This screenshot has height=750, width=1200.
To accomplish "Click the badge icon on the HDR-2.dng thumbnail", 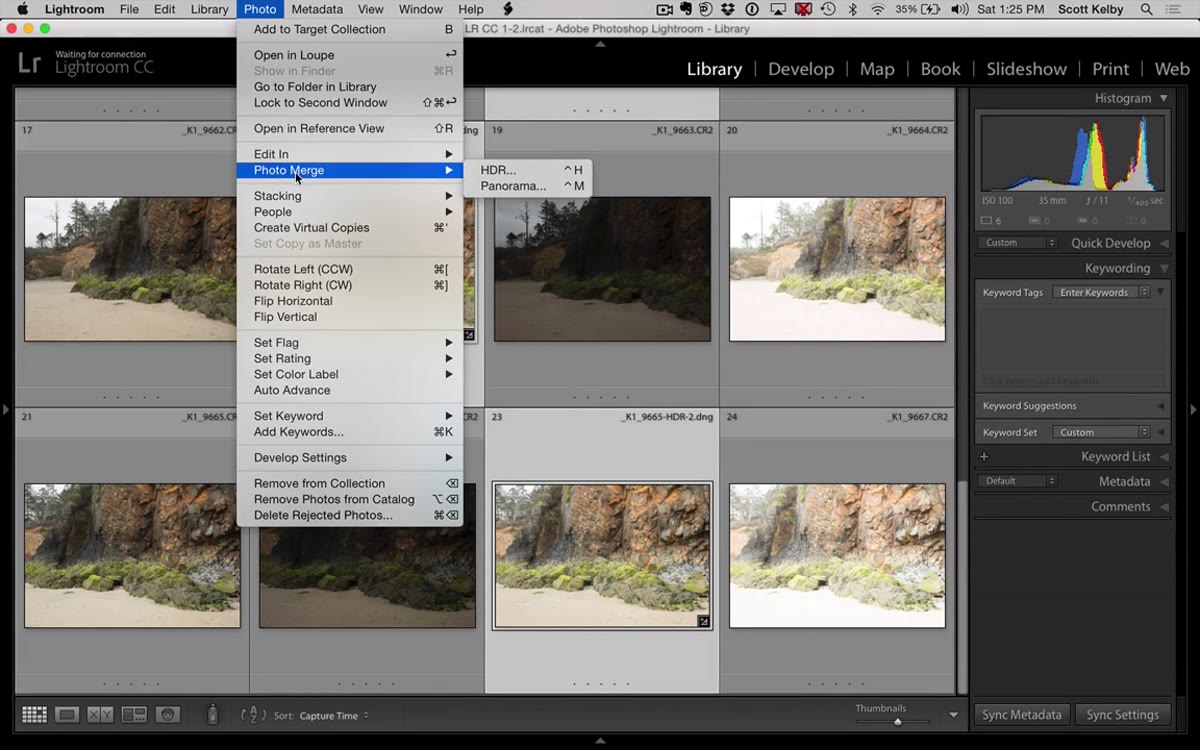I will [703, 621].
